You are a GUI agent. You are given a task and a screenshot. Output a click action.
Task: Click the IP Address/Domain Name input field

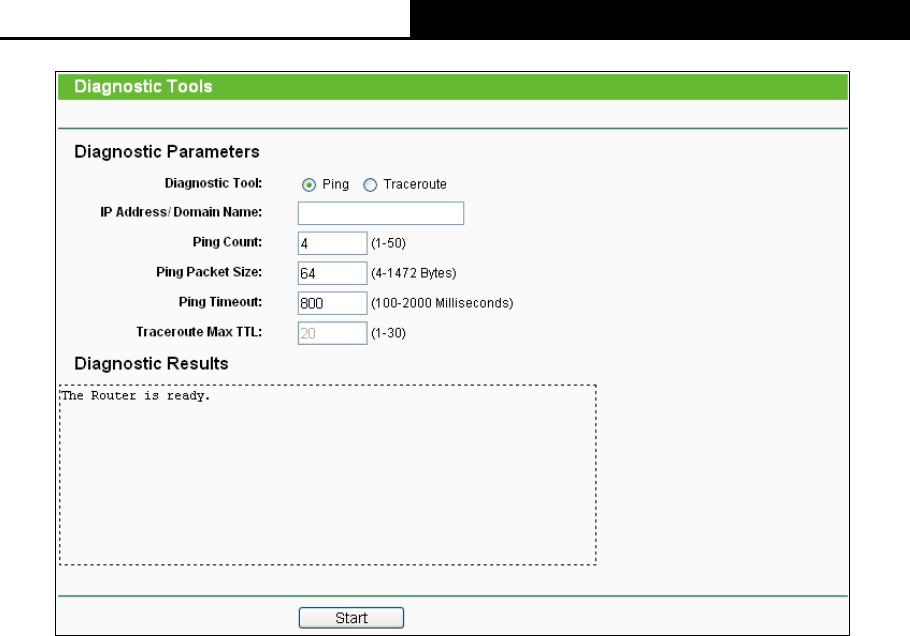381,213
